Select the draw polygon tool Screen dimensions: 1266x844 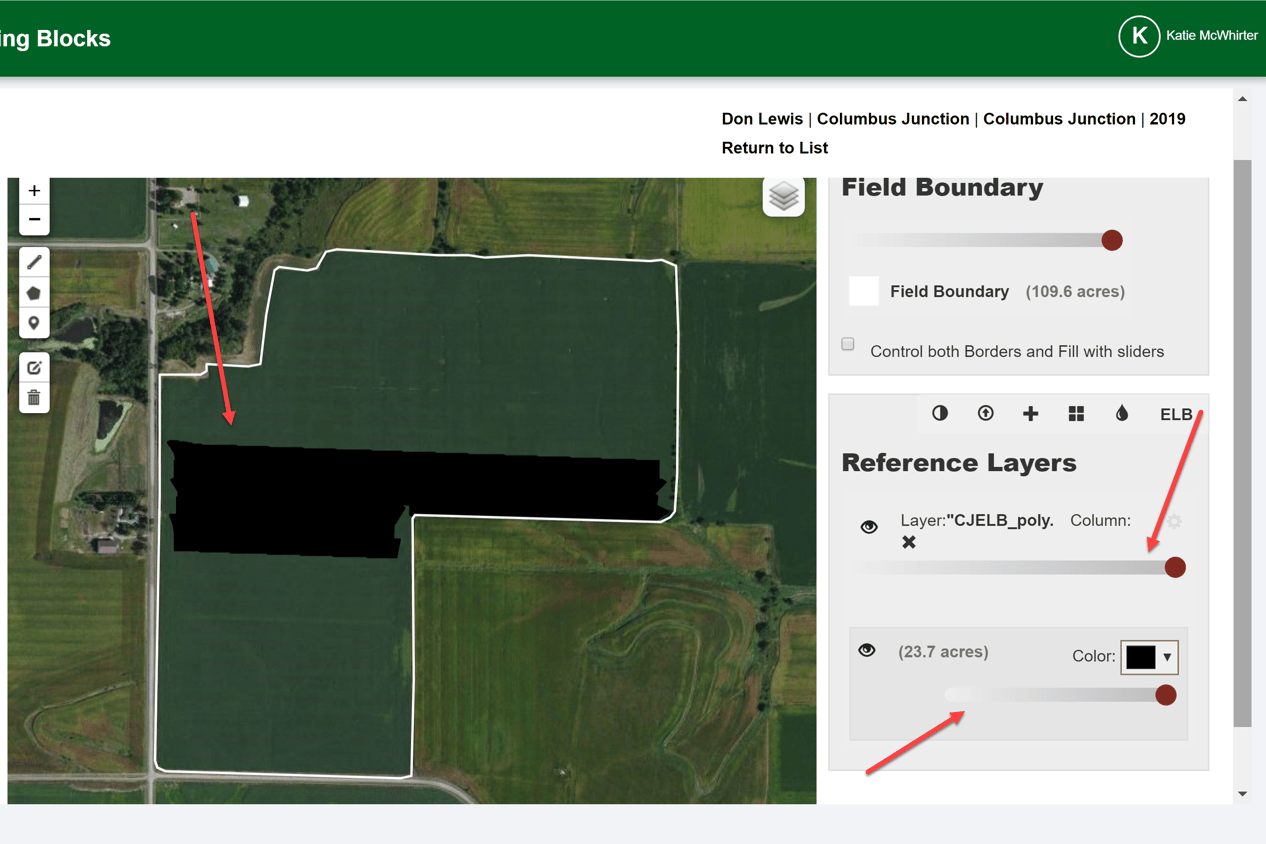34,293
